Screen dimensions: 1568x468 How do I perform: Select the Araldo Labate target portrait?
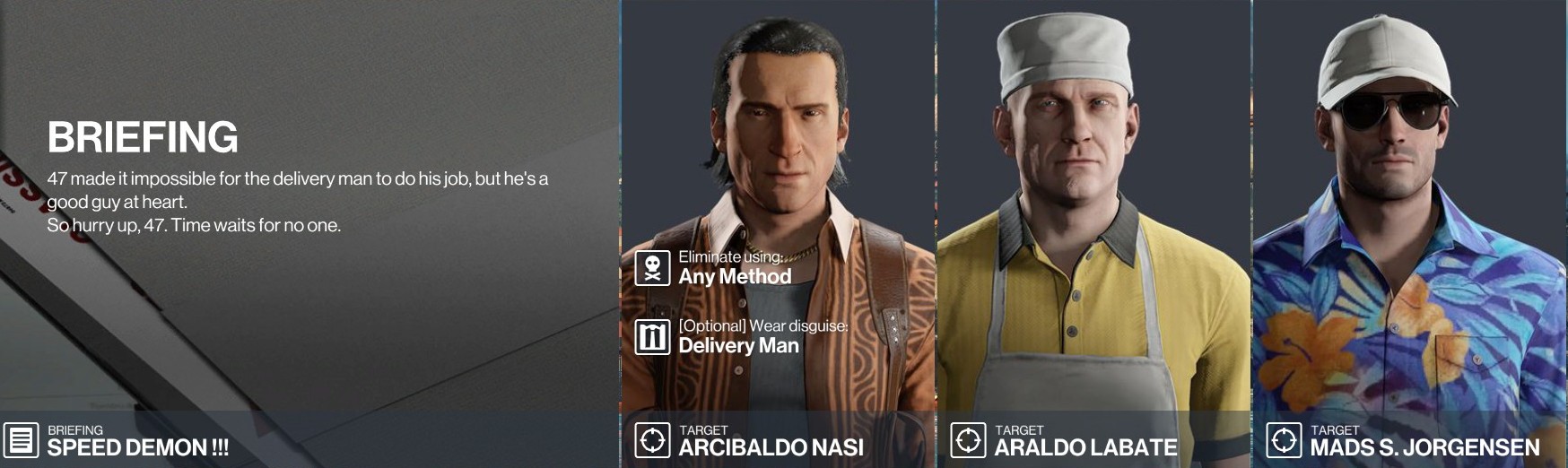1093,206
